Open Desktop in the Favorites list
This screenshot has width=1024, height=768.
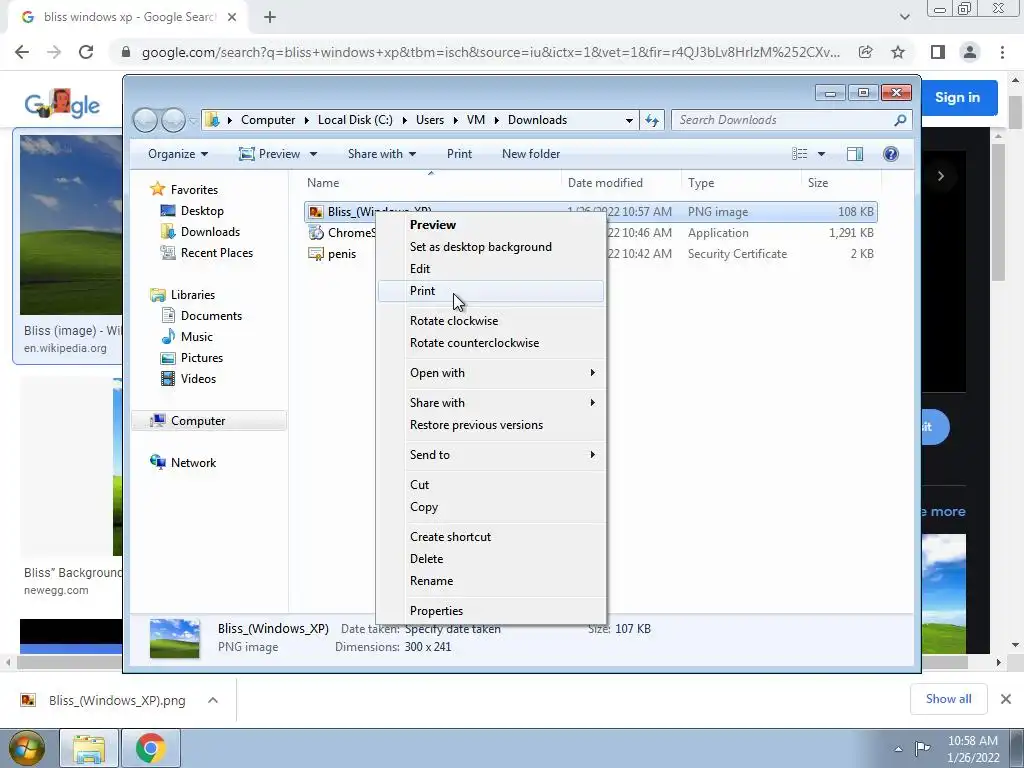tap(202, 211)
